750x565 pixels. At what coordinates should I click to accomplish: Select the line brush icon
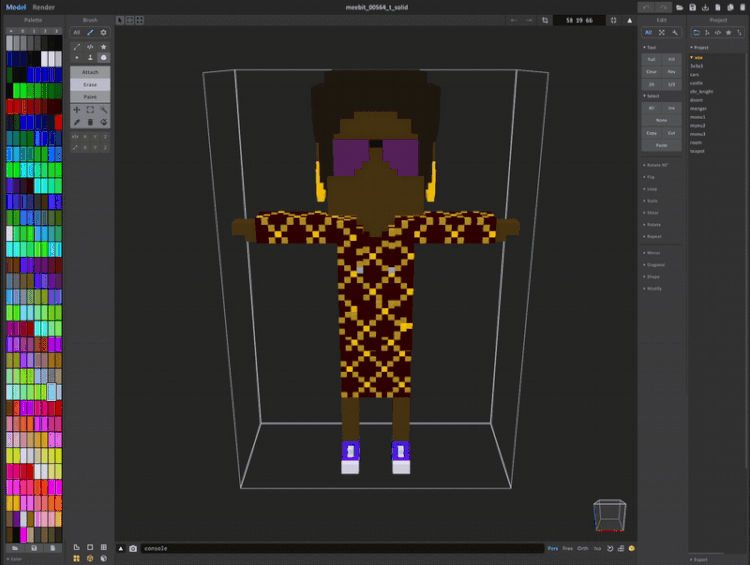77,47
